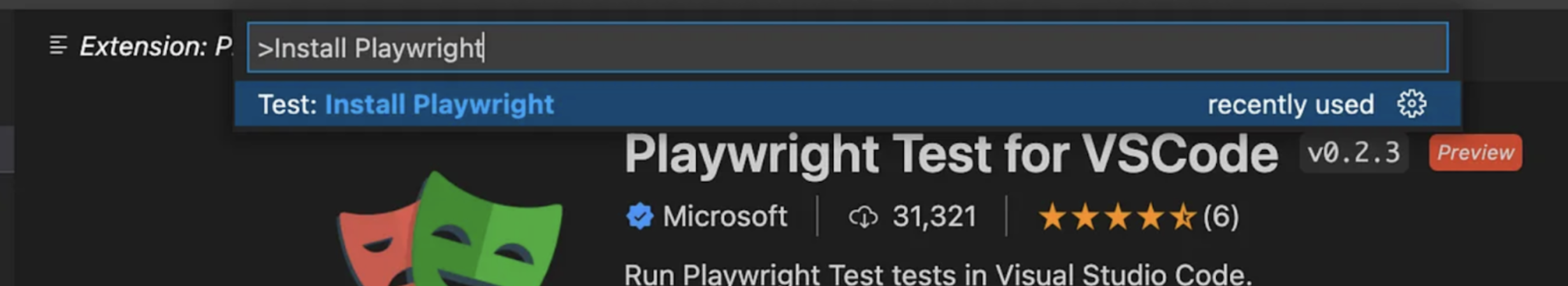Click the third gold rating star

point(1117,217)
